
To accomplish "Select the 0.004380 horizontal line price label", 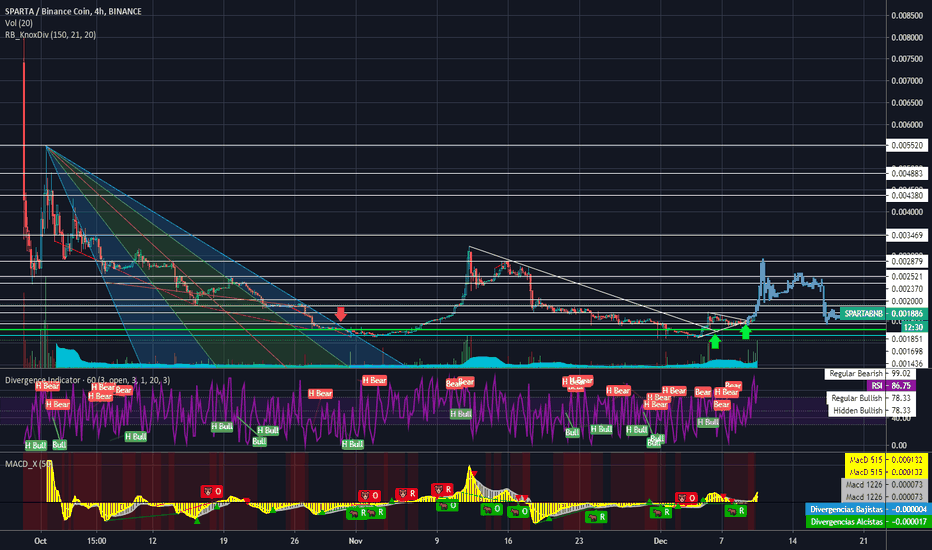I will (906, 196).
